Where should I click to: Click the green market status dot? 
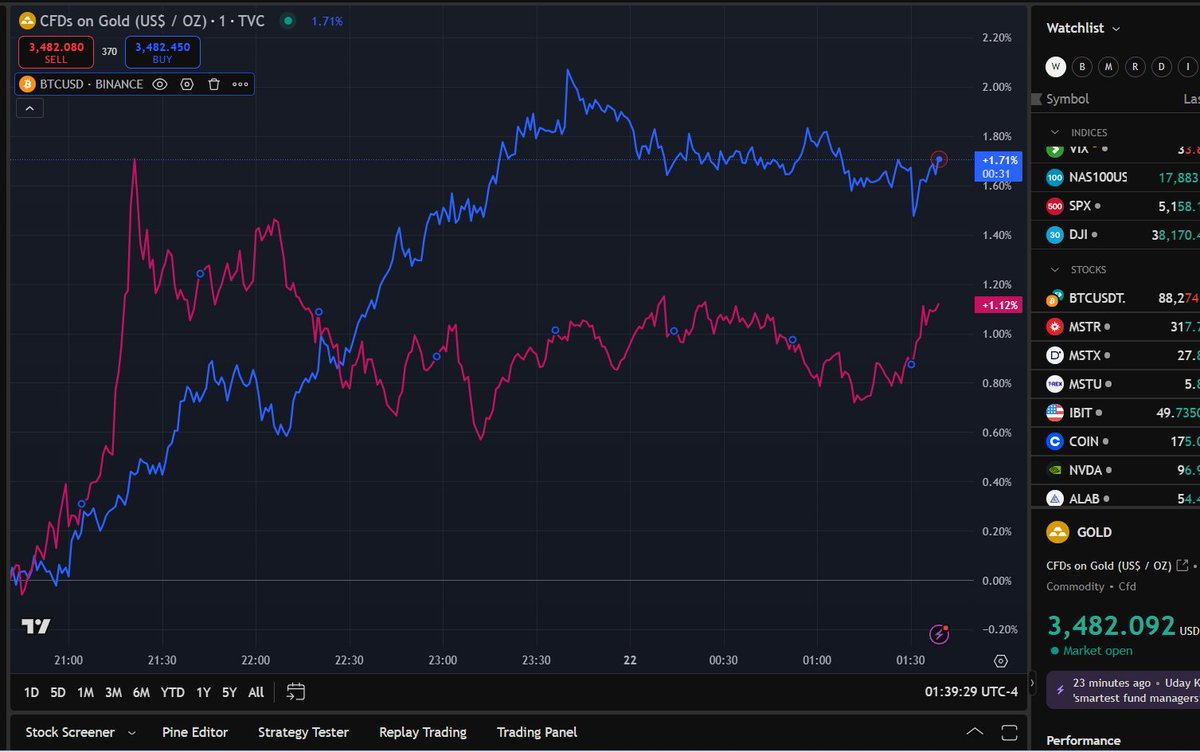click(x=288, y=20)
